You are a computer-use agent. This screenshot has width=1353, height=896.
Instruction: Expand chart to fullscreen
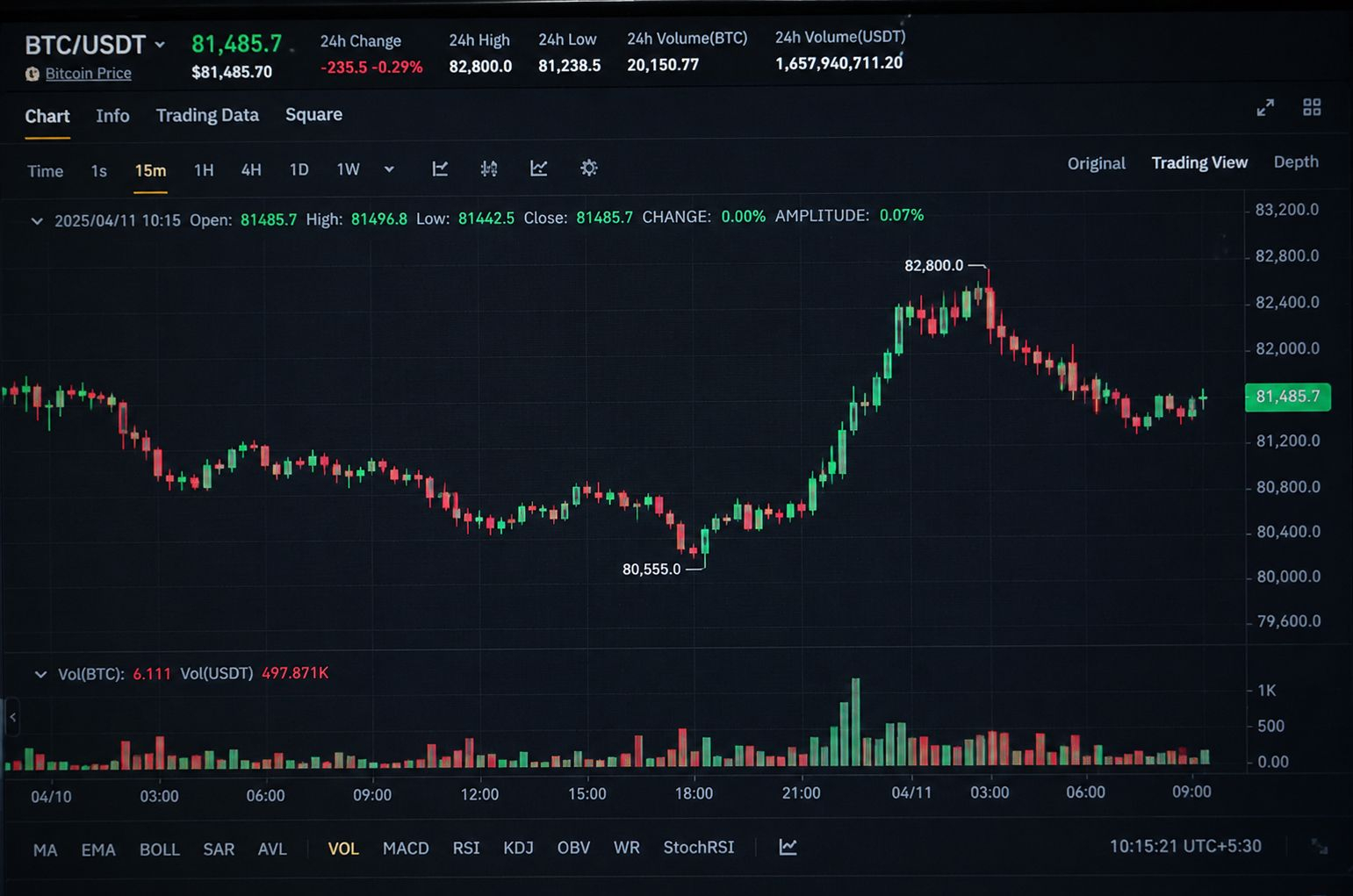[x=1265, y=107]
